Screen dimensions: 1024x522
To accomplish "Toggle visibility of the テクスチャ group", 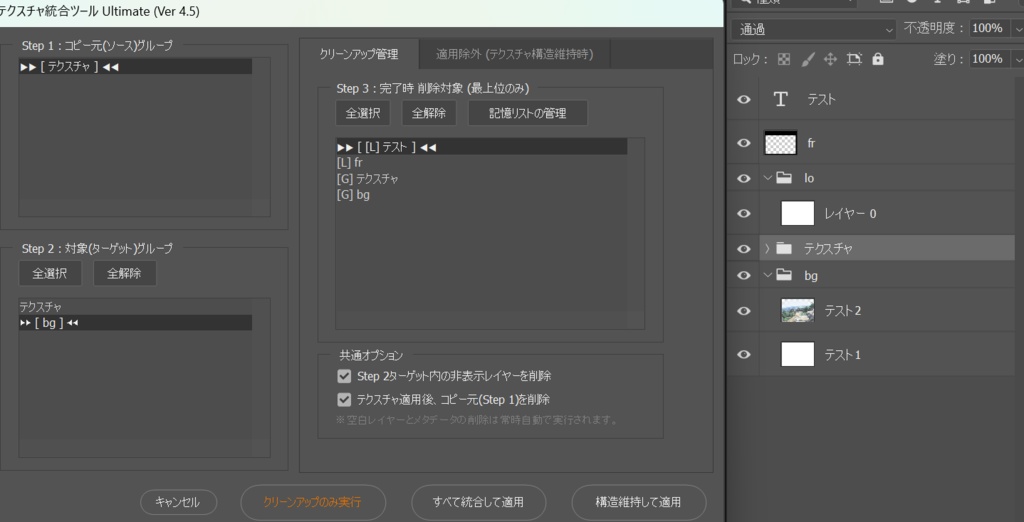I will pos(743,249).
